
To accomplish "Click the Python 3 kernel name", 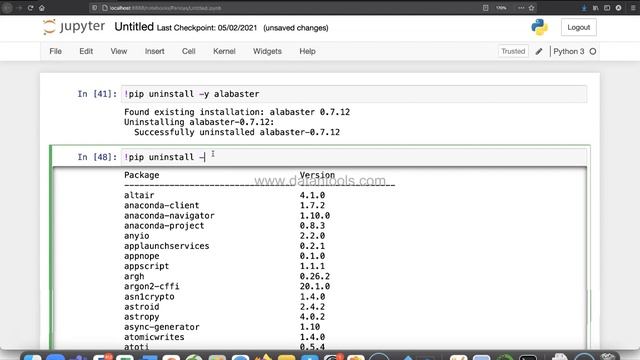I will pos(569,51).
